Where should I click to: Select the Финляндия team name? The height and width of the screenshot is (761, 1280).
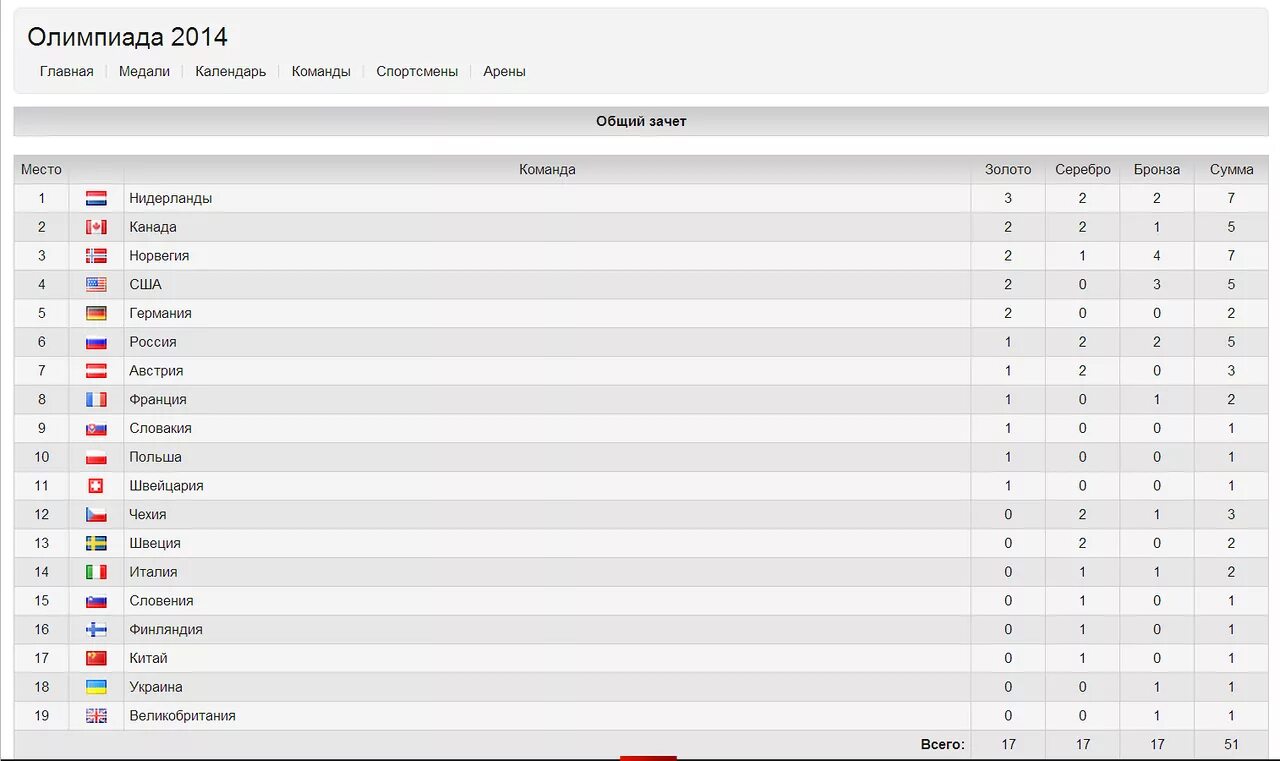tap(166, 630)
